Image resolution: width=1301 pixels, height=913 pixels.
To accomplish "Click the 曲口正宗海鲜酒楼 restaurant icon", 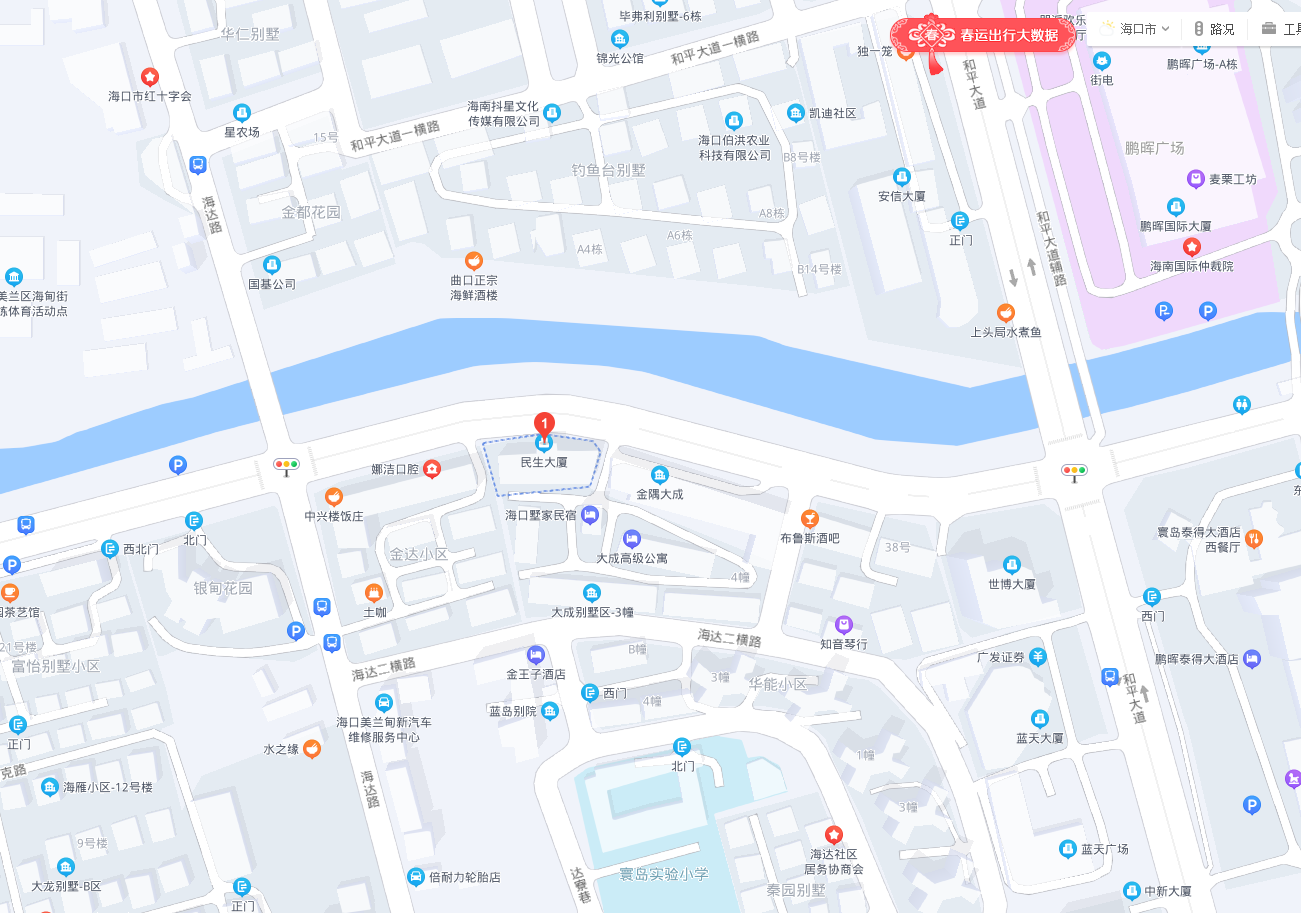I will click(473, 260).
